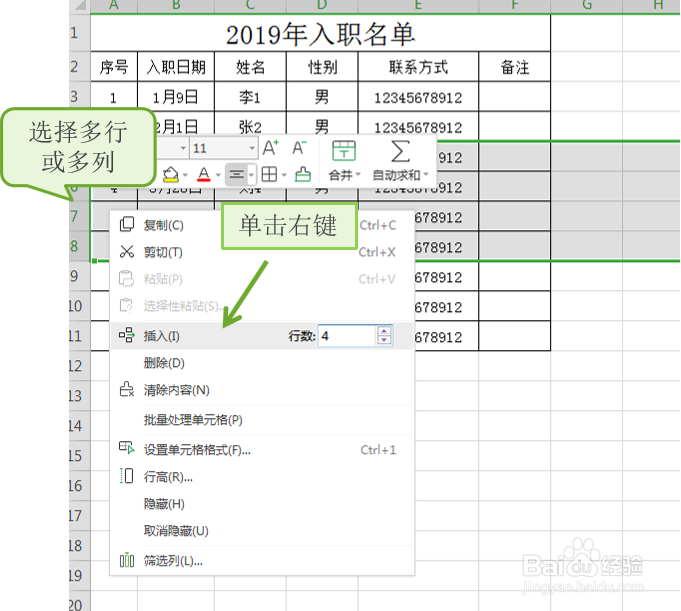Click the cell containing 1月9日
This screenshot has width=681, height=611.
[x=176, y=96]
